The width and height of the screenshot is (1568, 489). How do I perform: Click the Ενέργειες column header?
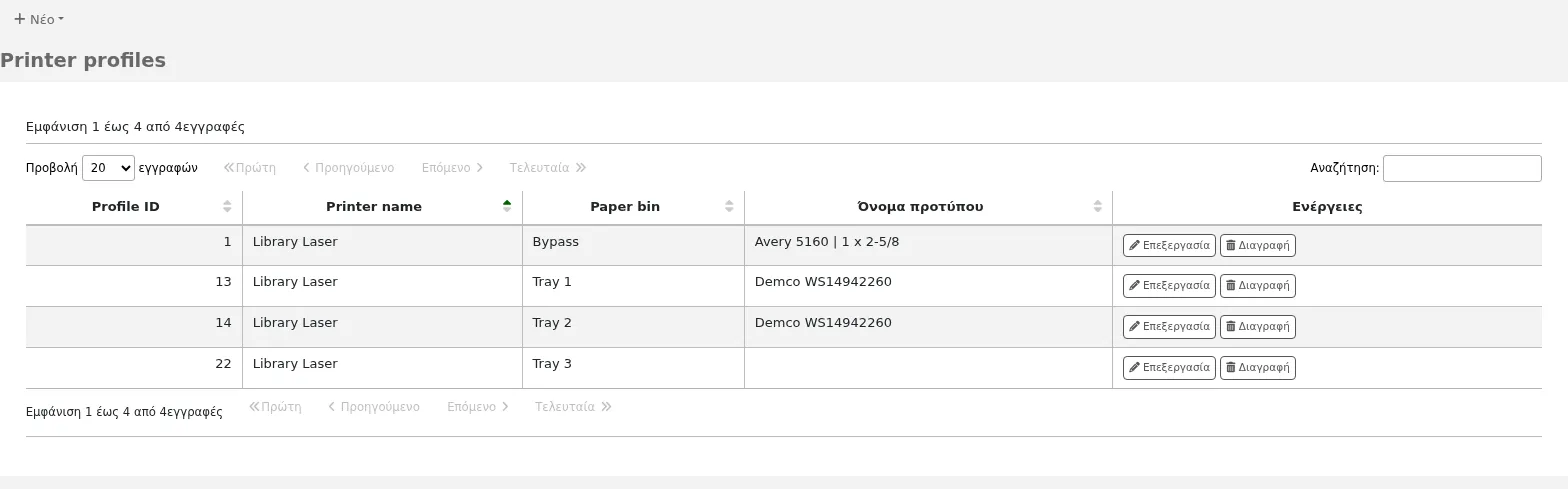tap(1327, 207)
